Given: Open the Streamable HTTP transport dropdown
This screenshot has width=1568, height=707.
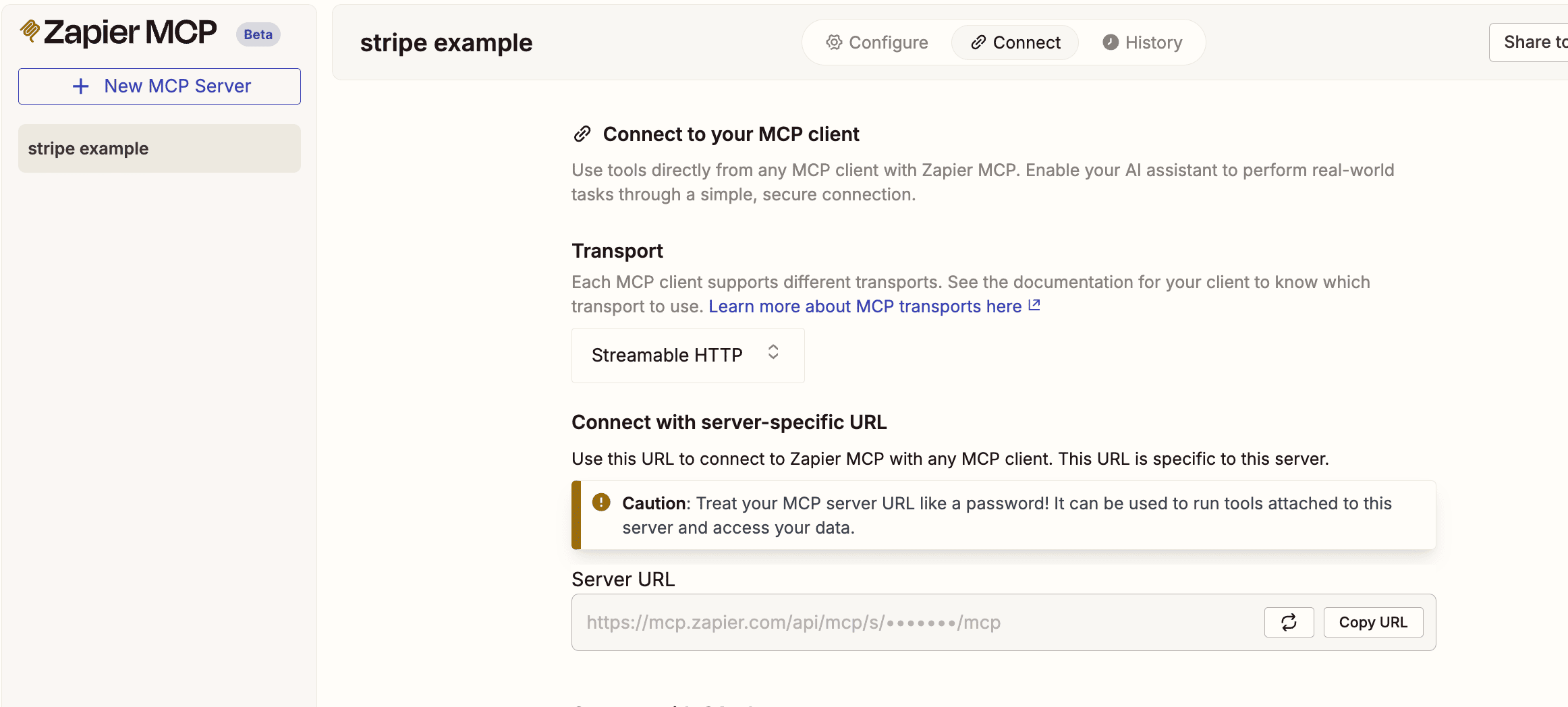Looking at the screenshot, I should (687, 356).
